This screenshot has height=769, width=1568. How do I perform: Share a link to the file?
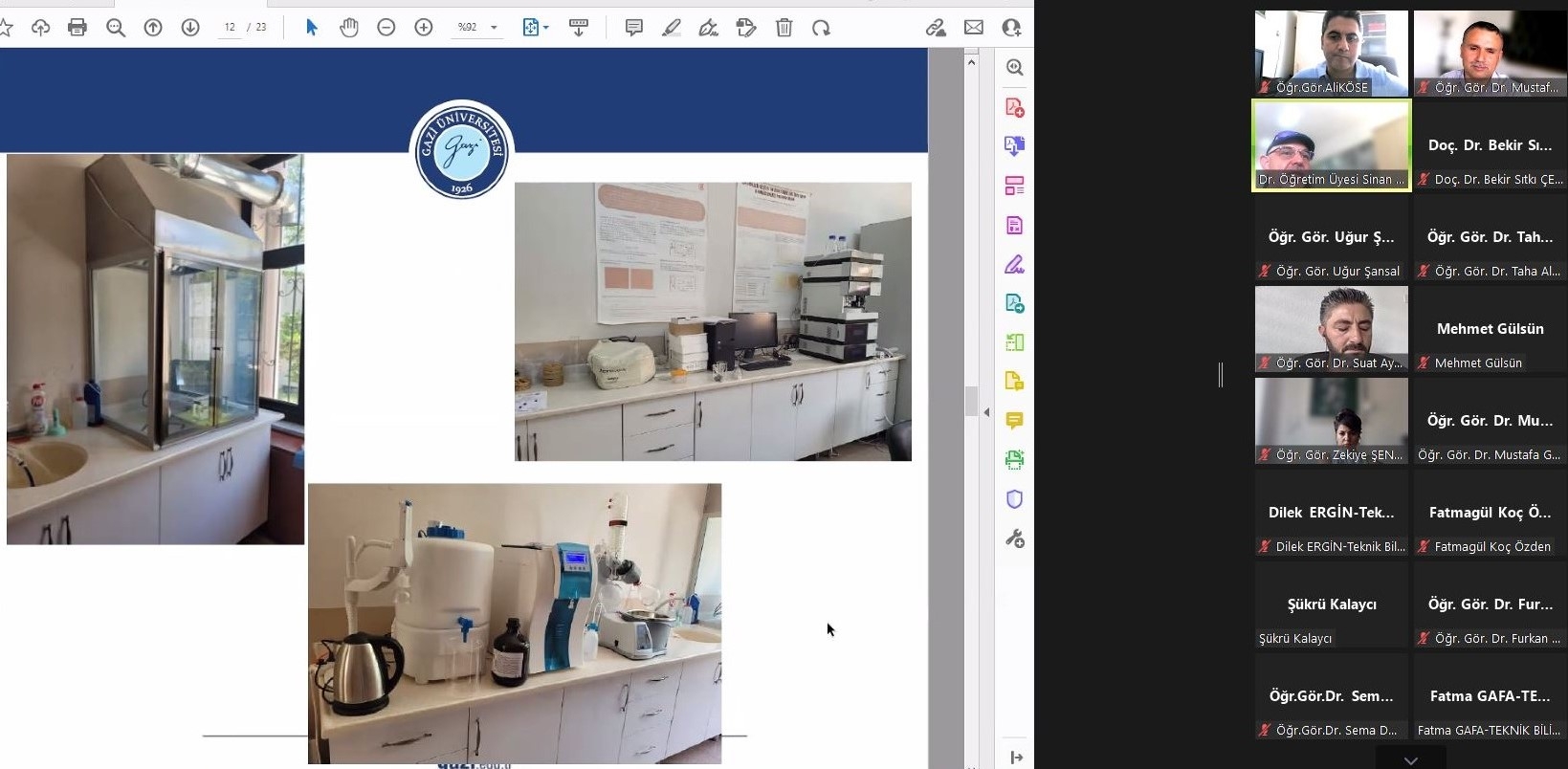tap(936, 28)
